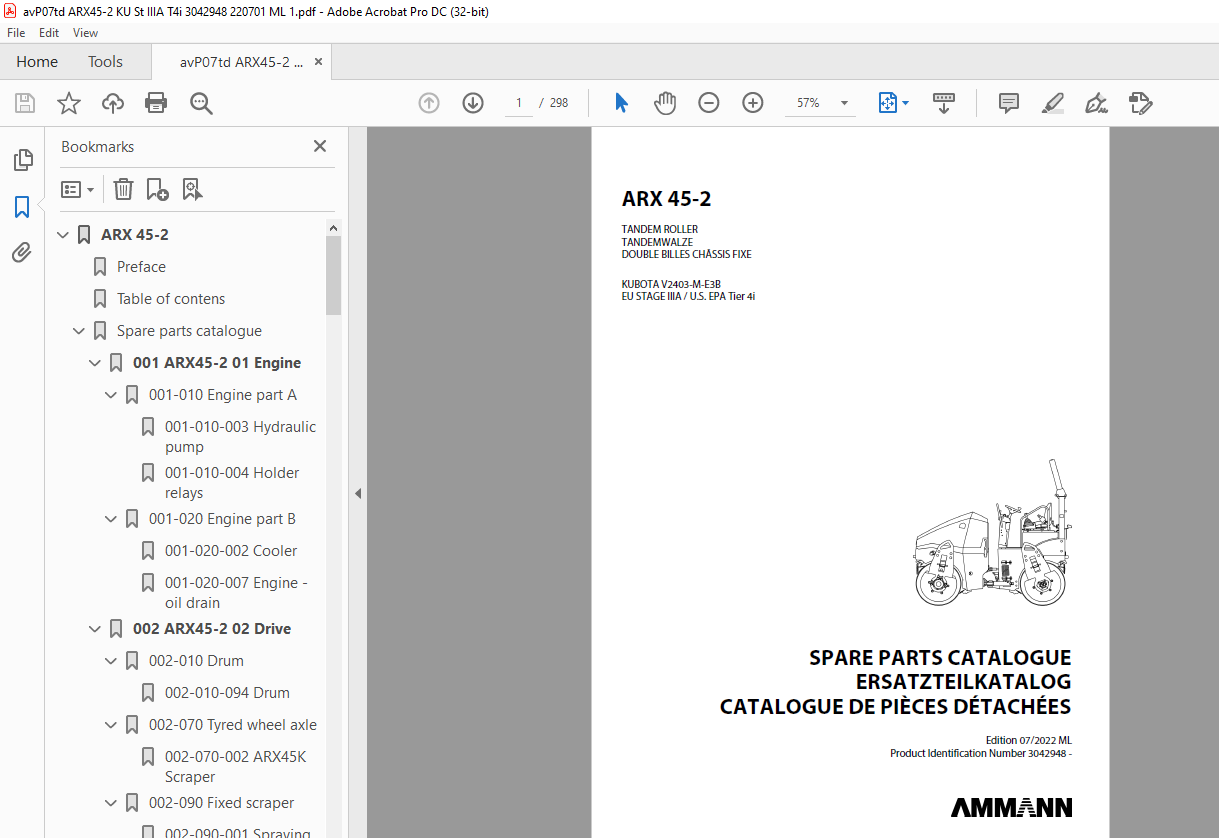The width and height of the screenshot is (1219, 838).
Task: Collapse 002-090 Fixed scraper node
Action: (111, 803)
